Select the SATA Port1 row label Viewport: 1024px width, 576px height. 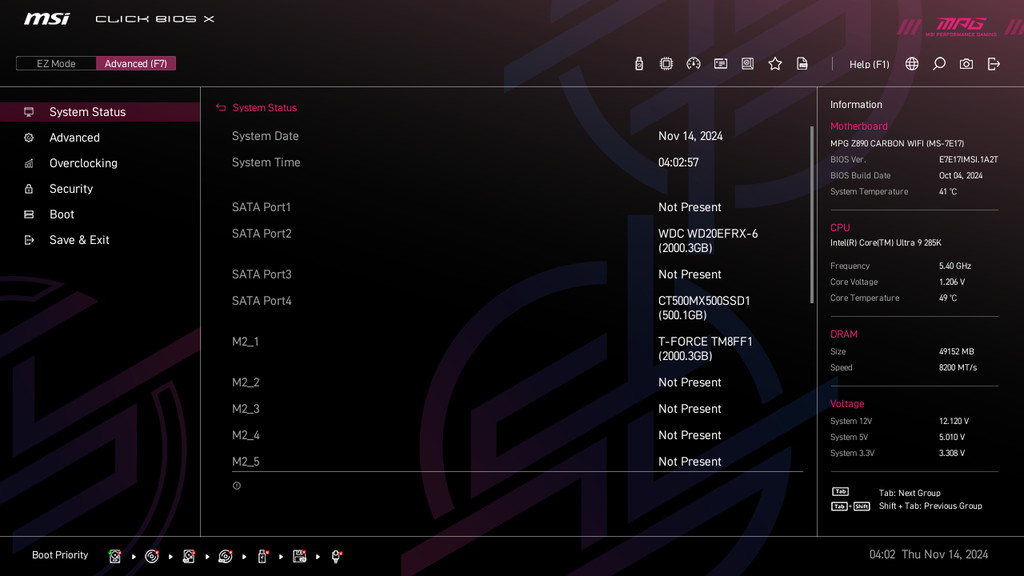[x=261, y=207]
